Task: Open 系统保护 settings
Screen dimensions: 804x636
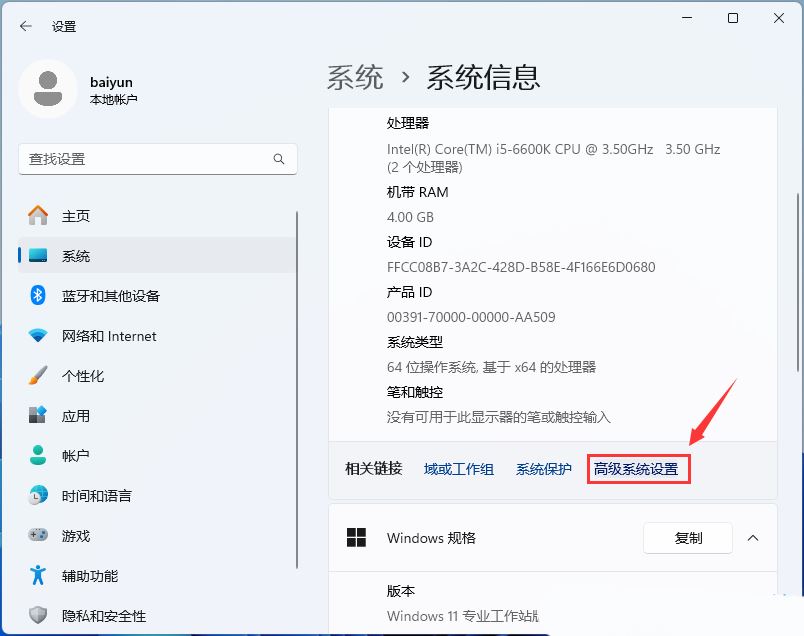Action: coord(543,469)
